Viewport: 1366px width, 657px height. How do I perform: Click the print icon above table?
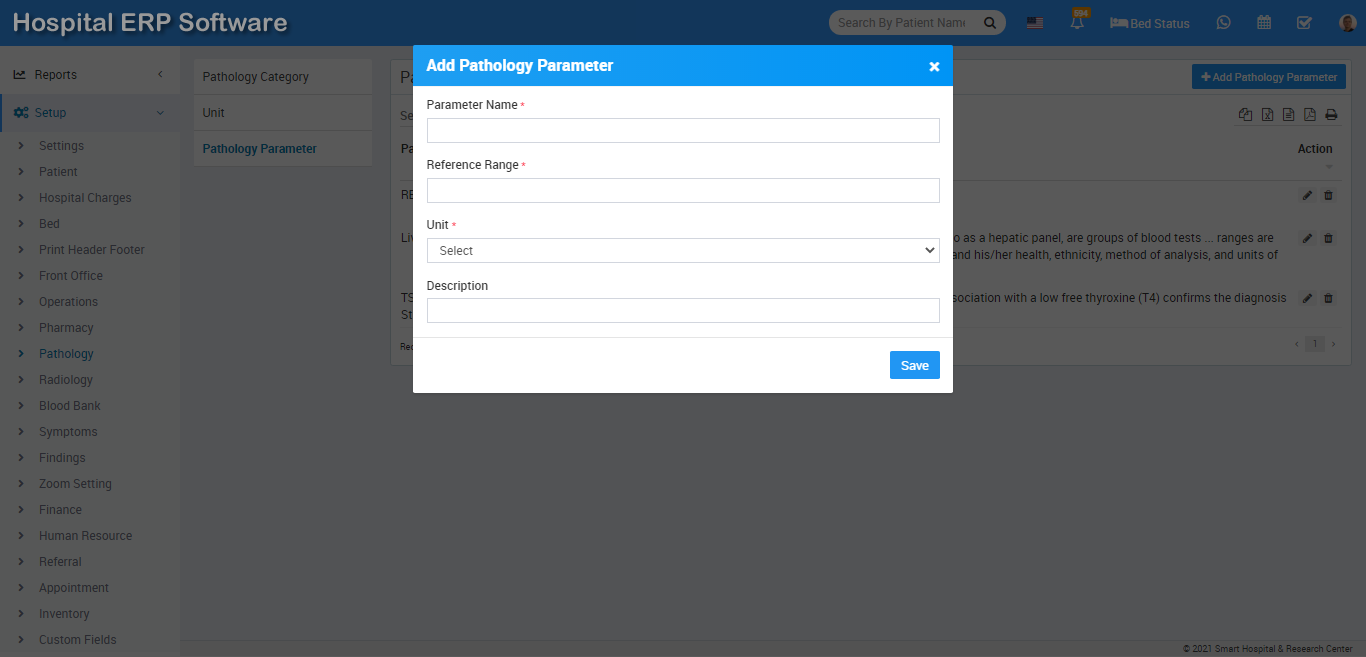1331,115
